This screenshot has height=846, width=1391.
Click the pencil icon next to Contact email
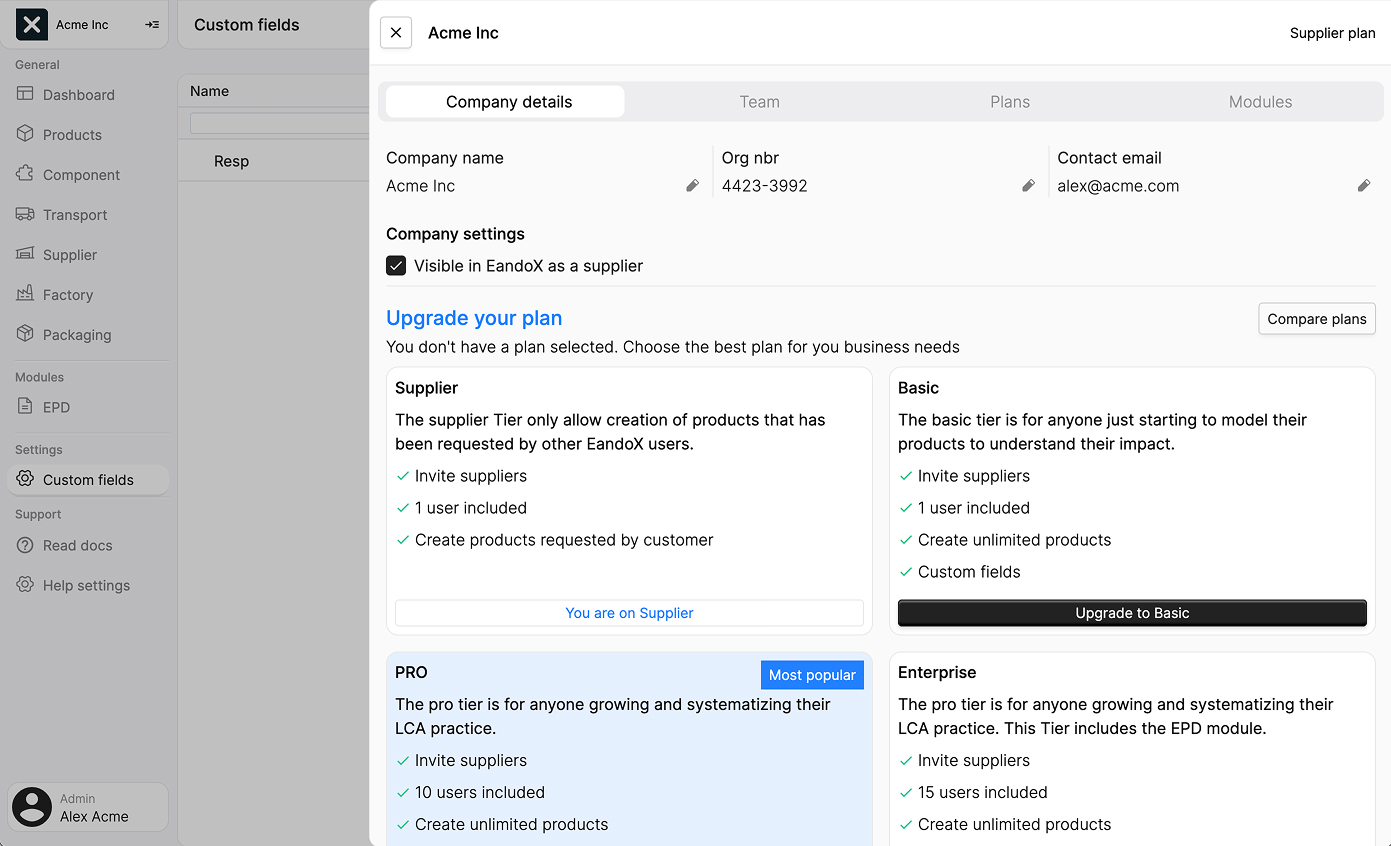click(1363, 186)
